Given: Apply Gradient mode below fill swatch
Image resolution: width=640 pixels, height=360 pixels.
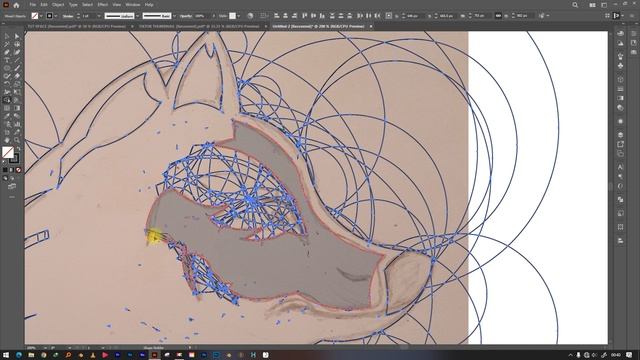Looking at the screenshot, I should click(11, 170).
